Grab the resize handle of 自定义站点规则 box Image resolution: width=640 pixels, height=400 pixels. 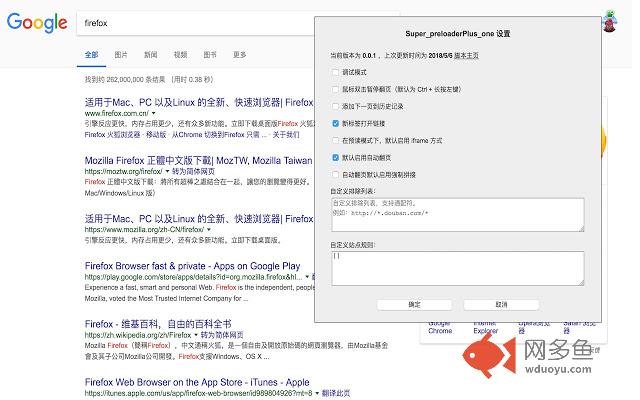[x=582, y=282]
